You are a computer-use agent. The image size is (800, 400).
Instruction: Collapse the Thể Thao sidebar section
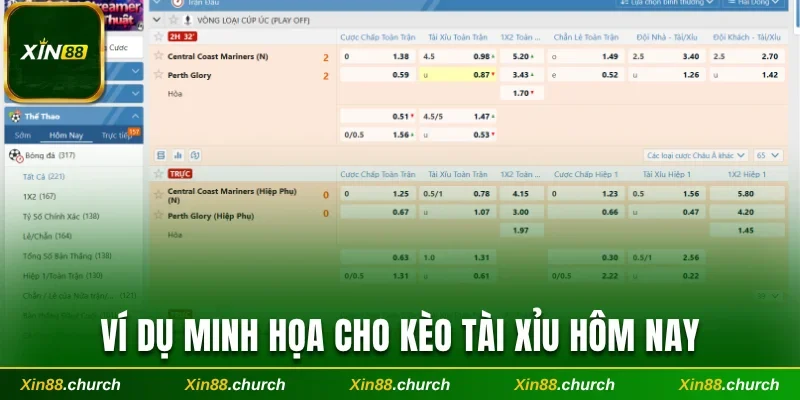(x=133, y=116)
